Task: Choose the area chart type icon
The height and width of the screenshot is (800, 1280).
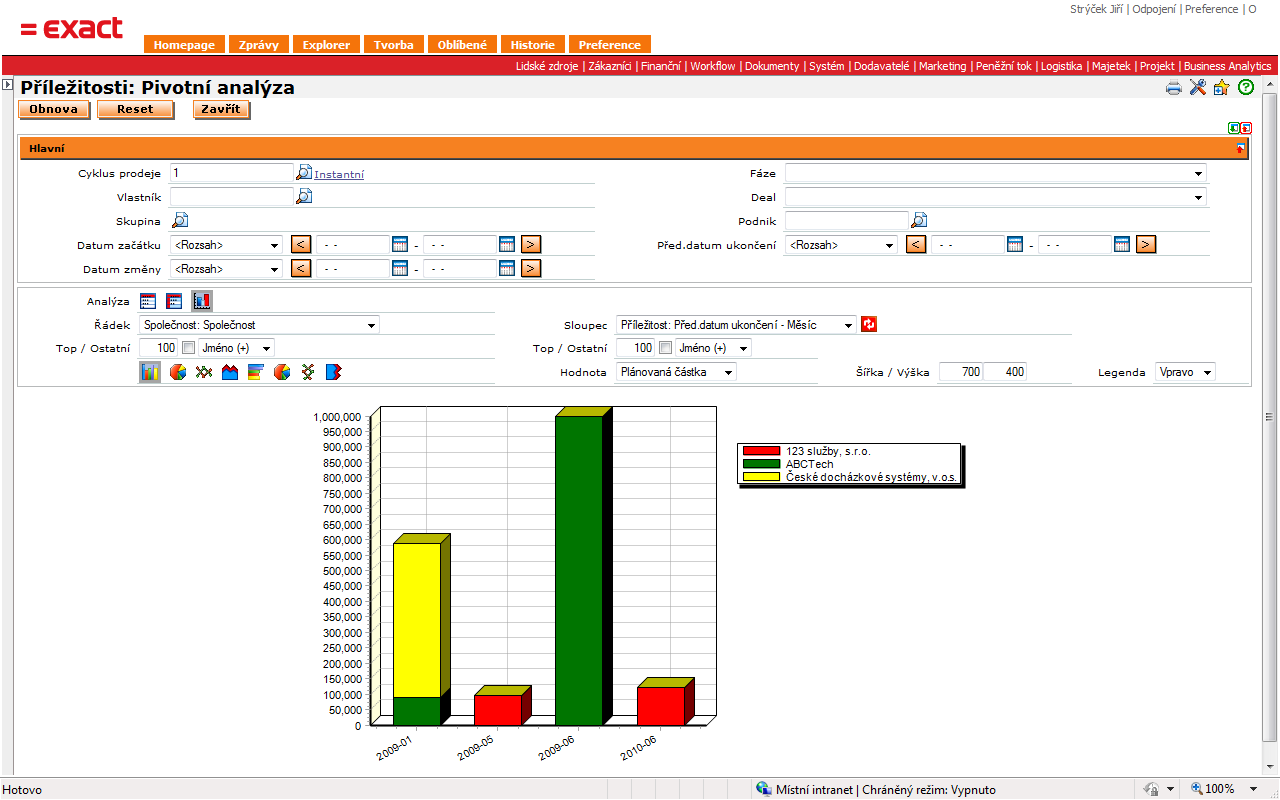Action: pos(230,372)
